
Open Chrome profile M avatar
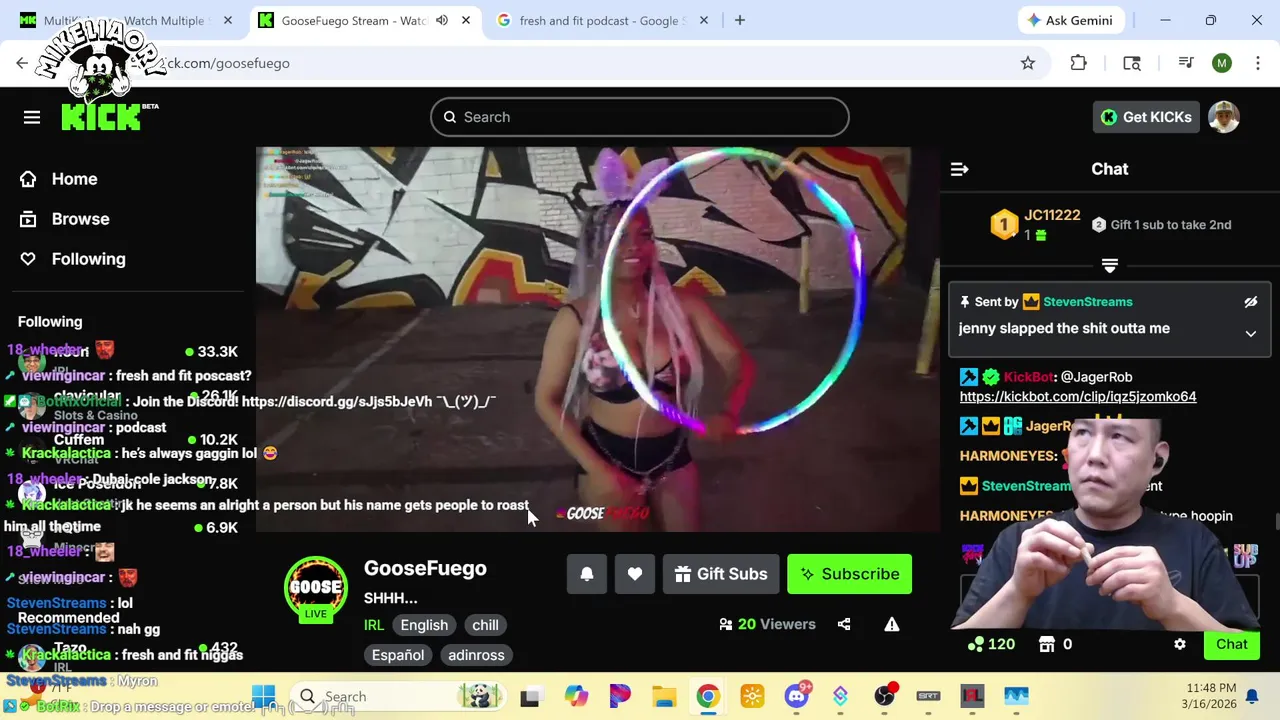click(x=1222, y=63)
